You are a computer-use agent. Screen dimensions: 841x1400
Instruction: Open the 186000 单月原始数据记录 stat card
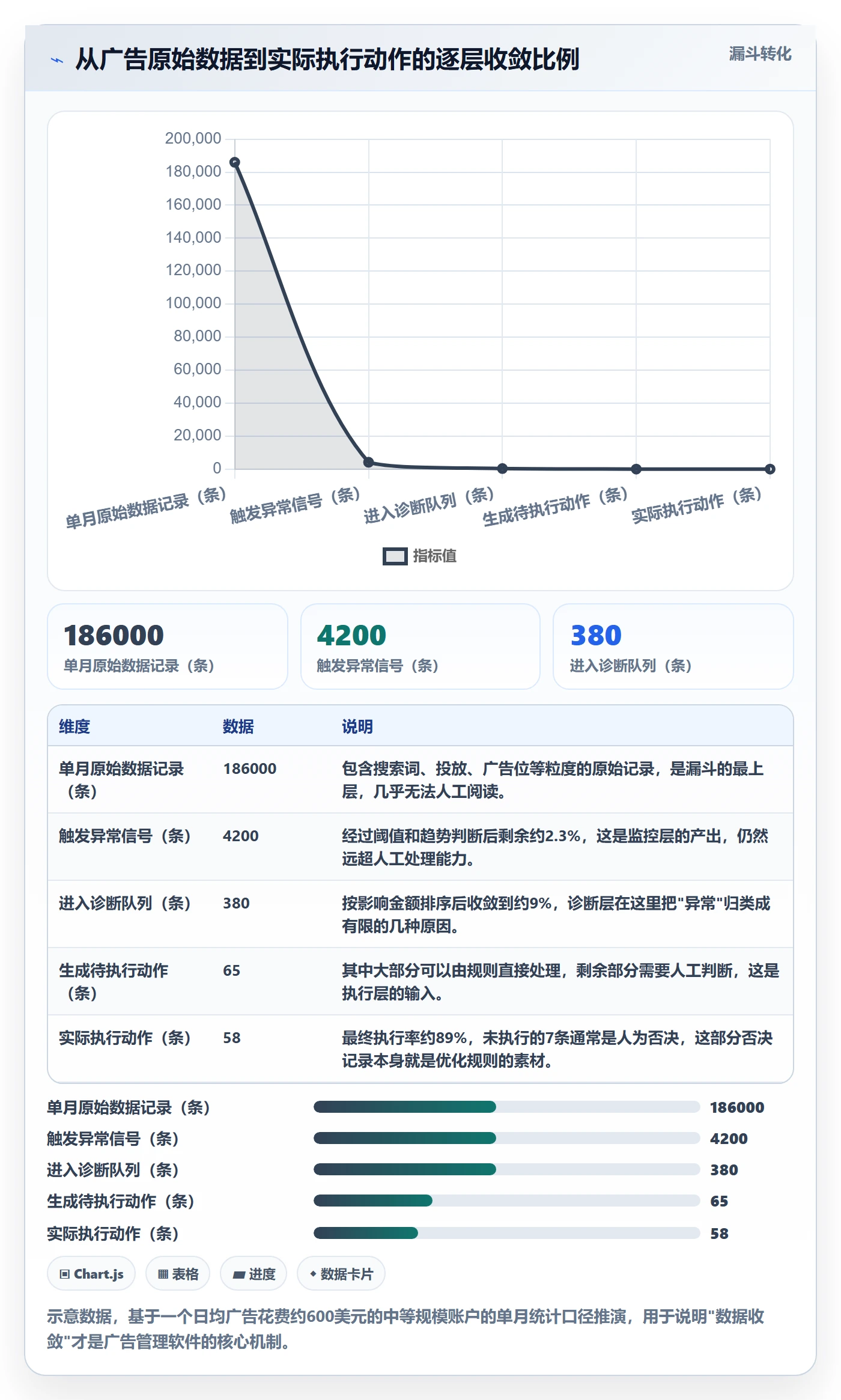(168, 647)
